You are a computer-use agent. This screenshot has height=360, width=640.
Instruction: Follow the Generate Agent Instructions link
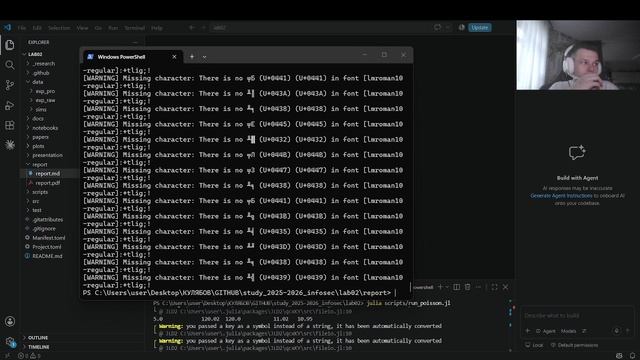(561, 196)
